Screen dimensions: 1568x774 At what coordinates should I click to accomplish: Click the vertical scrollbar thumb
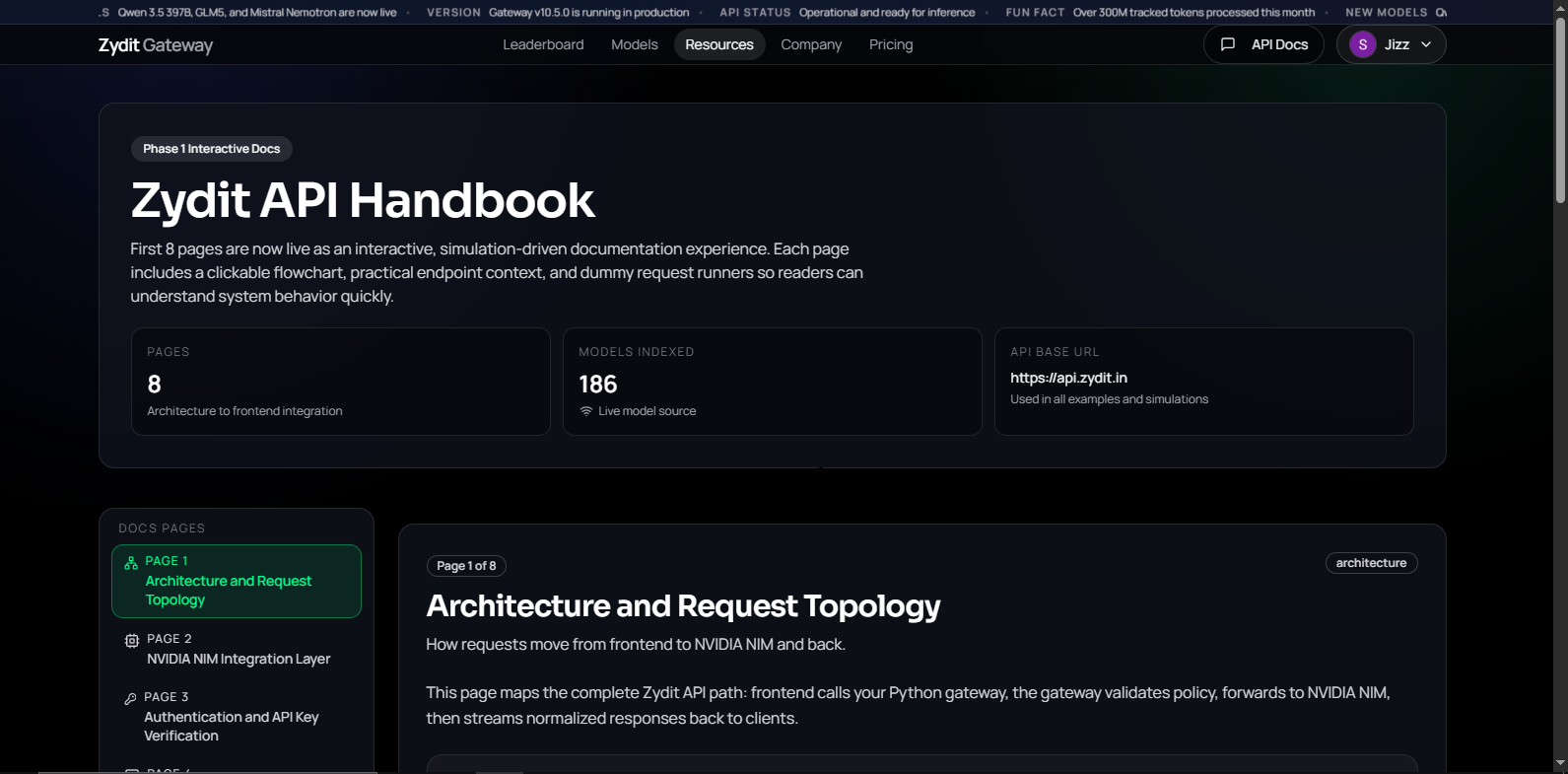(x=1560, y=108)
